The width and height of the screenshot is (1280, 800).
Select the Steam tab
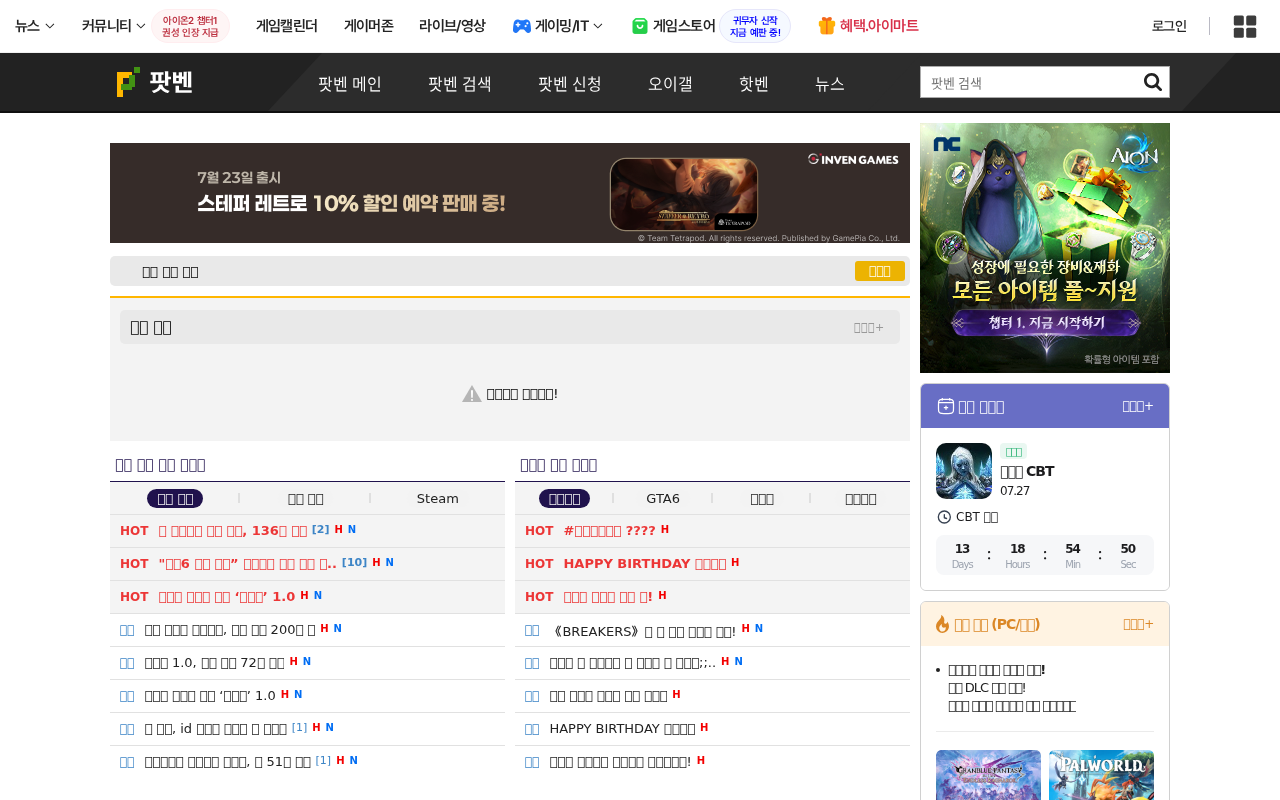438,498
